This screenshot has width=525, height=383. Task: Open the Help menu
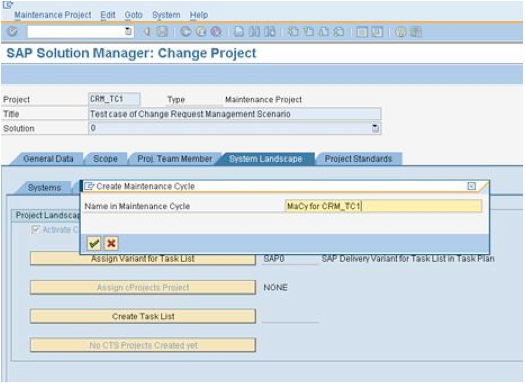point(199,15)
